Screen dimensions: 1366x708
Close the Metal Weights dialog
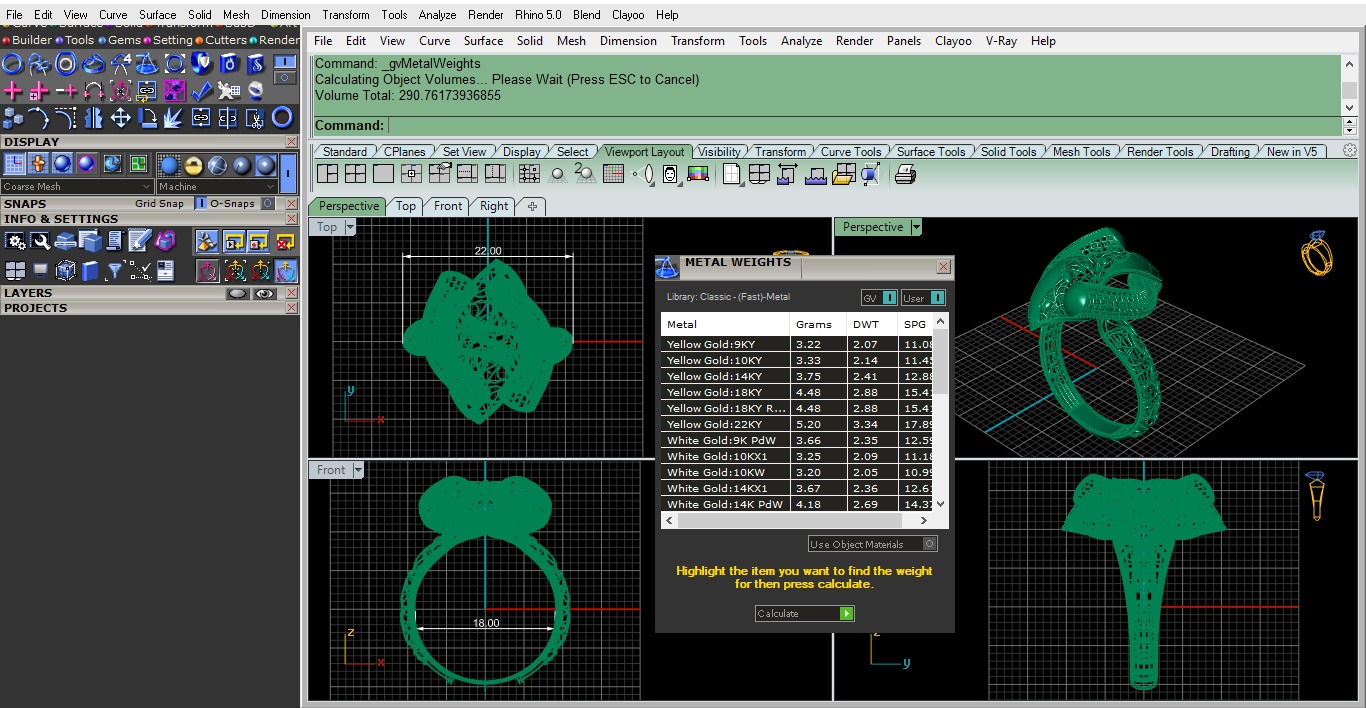click(x=943, y=267)
